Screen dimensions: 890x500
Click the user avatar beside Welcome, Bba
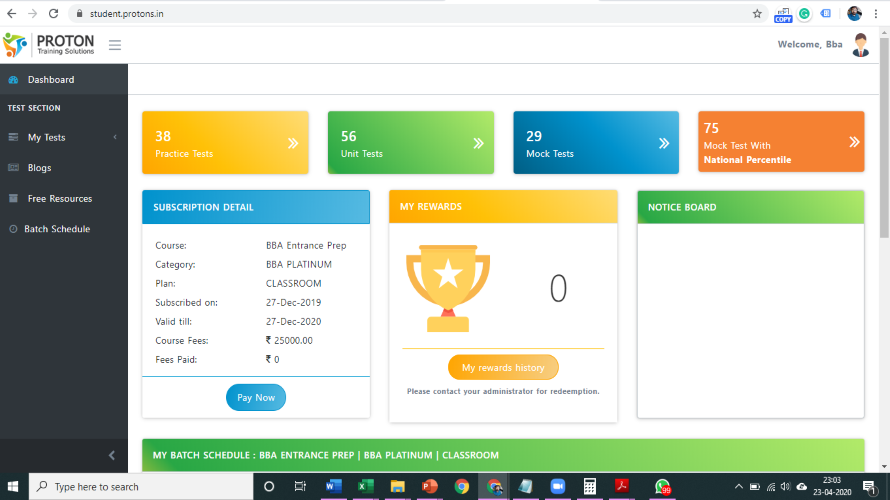coord(860,45)
